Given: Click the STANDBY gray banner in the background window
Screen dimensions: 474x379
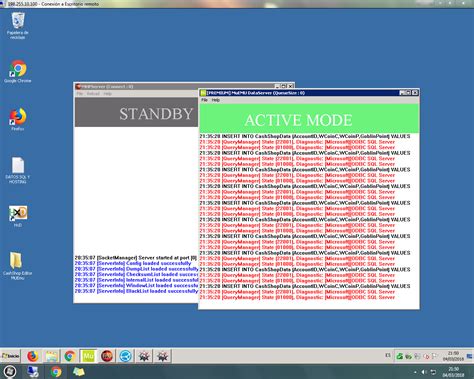Looking at the screenshot, I should click(137, 112).
